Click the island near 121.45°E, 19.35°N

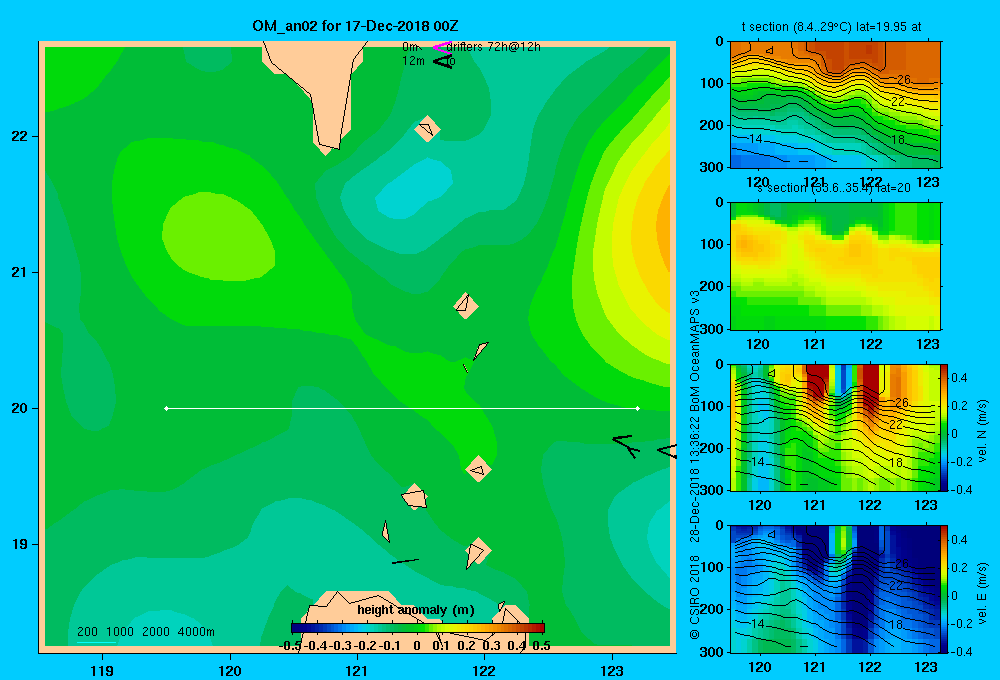tap(415, 496)
